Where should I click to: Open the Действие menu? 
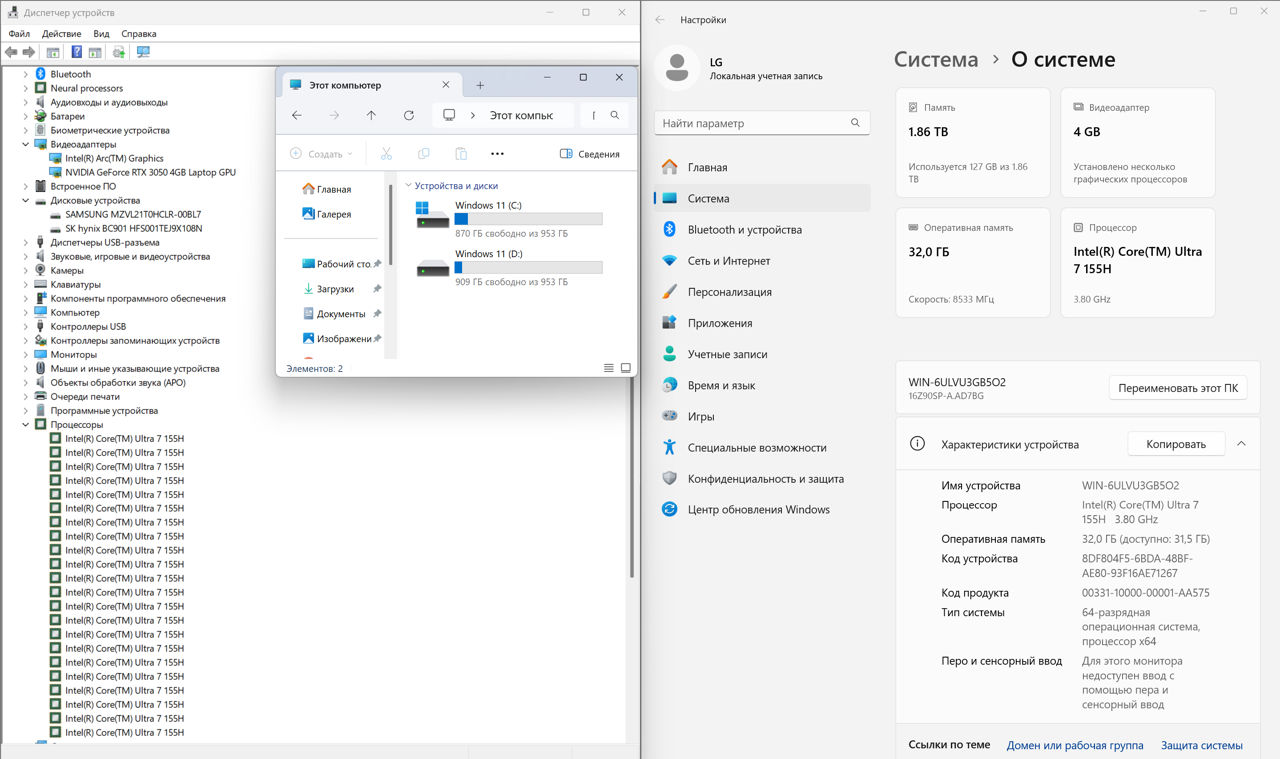(61, 34)
